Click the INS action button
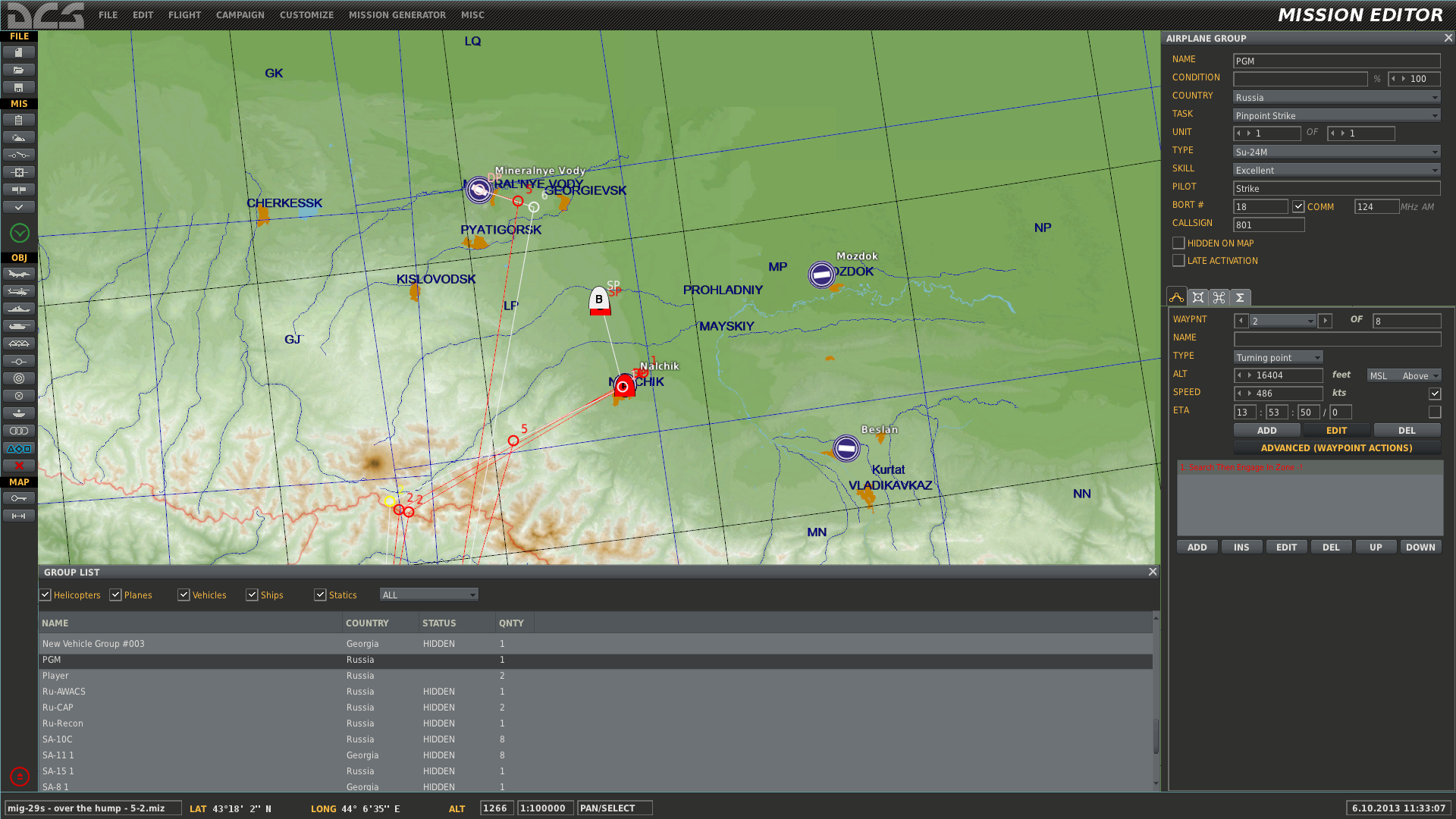This screenshot has width=1456, height=819. click(x=1241, y=547)
